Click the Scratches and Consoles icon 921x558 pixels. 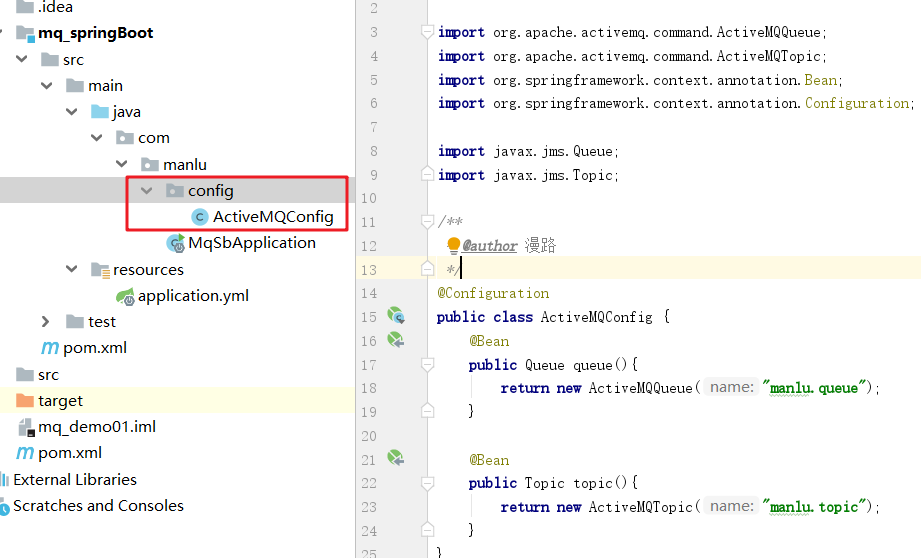(x=5, y=506)
